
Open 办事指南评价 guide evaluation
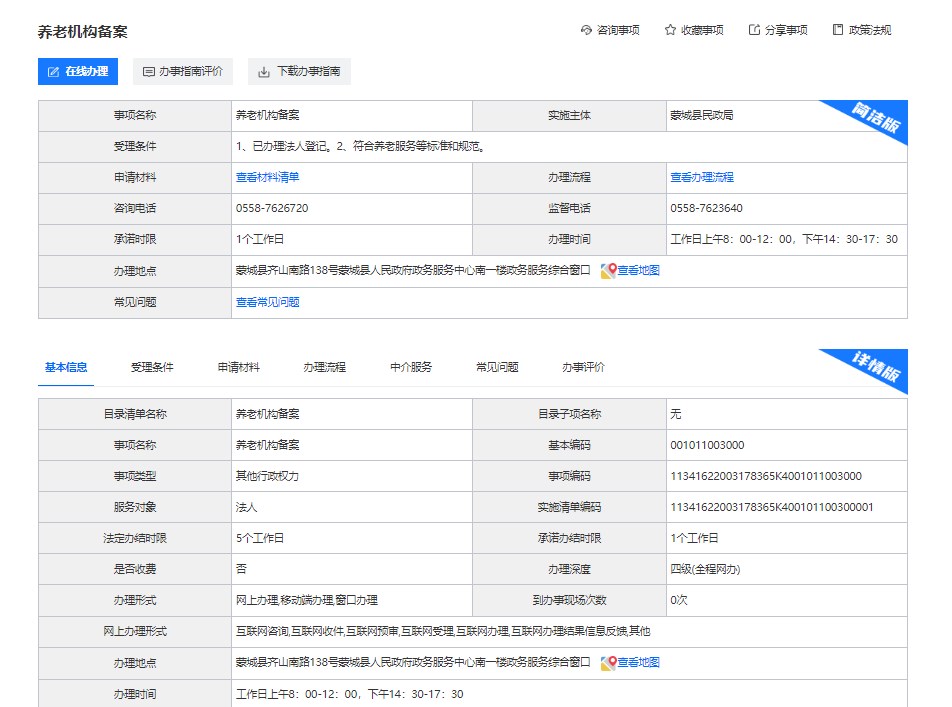click(x=183, y=72)
